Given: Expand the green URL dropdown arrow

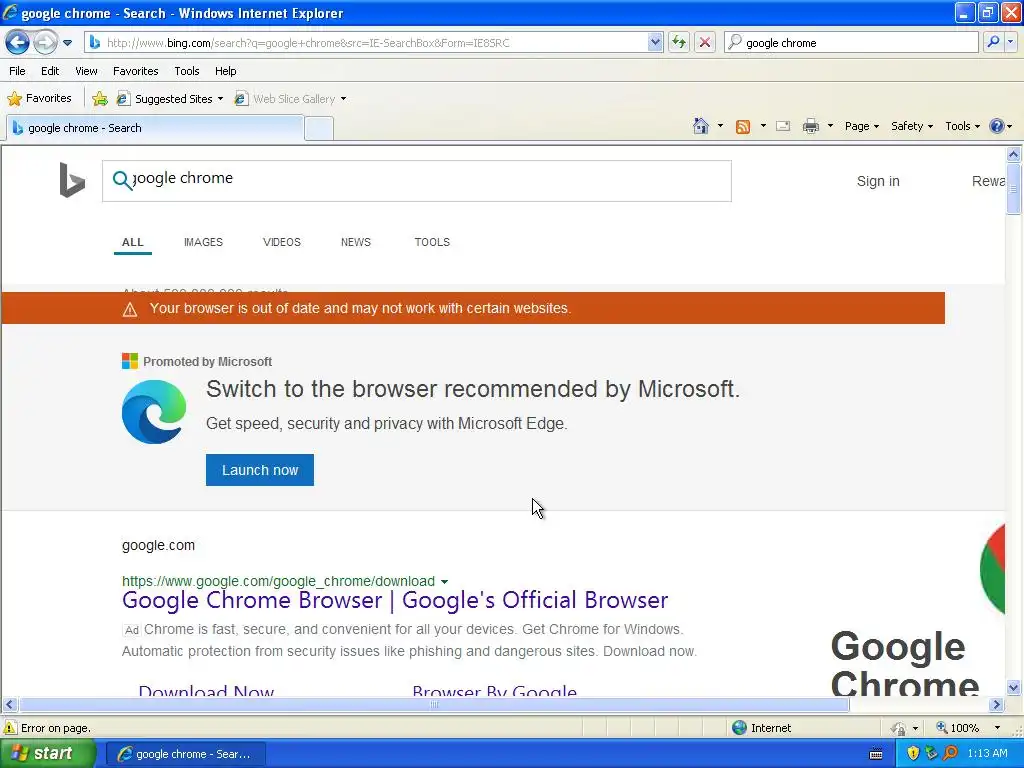Looking at the screenshot, I should point(445,582).
